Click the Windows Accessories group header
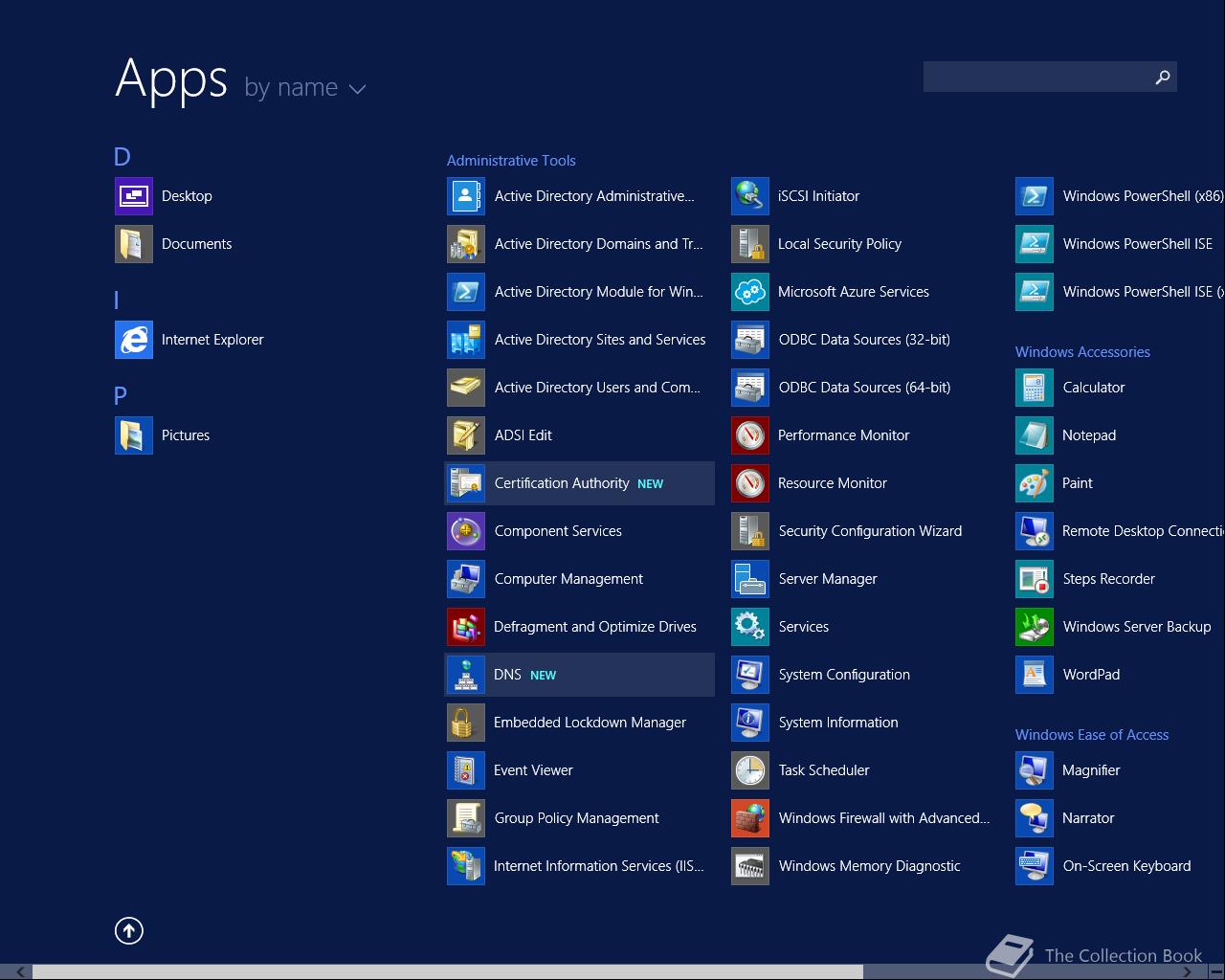 coord(1082,352)
